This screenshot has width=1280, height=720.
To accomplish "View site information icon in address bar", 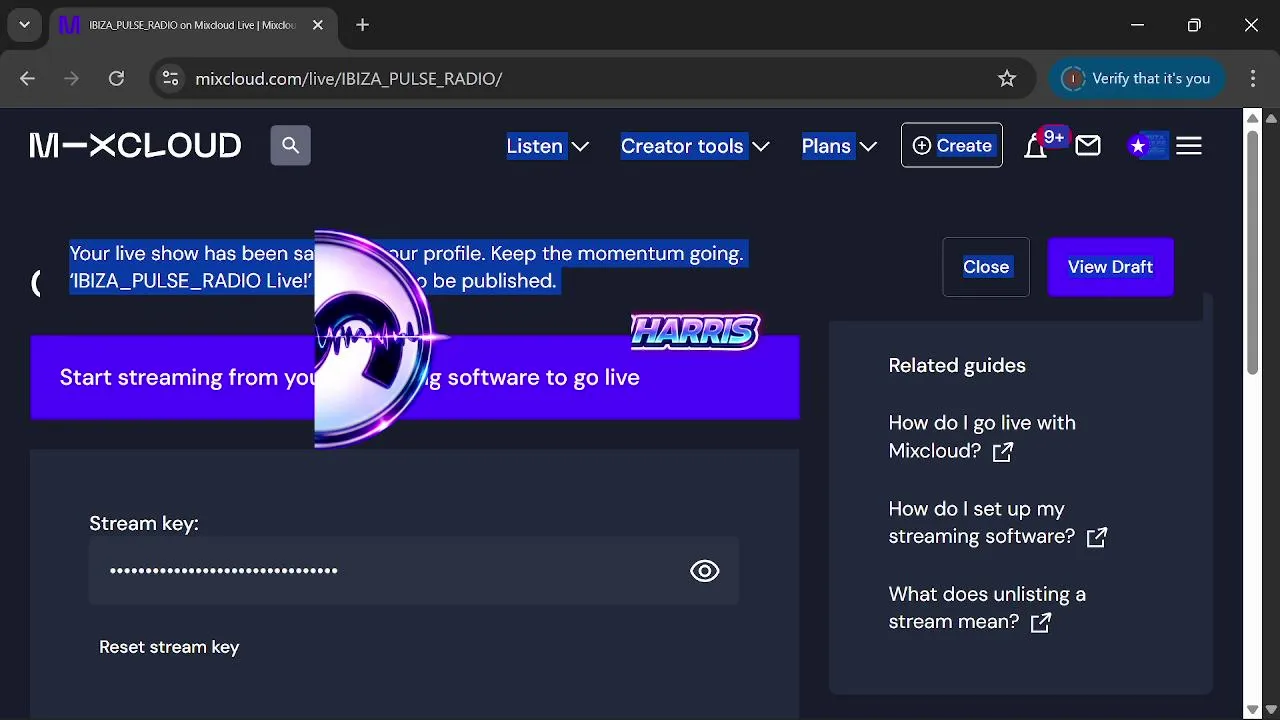I will (170, 78).
